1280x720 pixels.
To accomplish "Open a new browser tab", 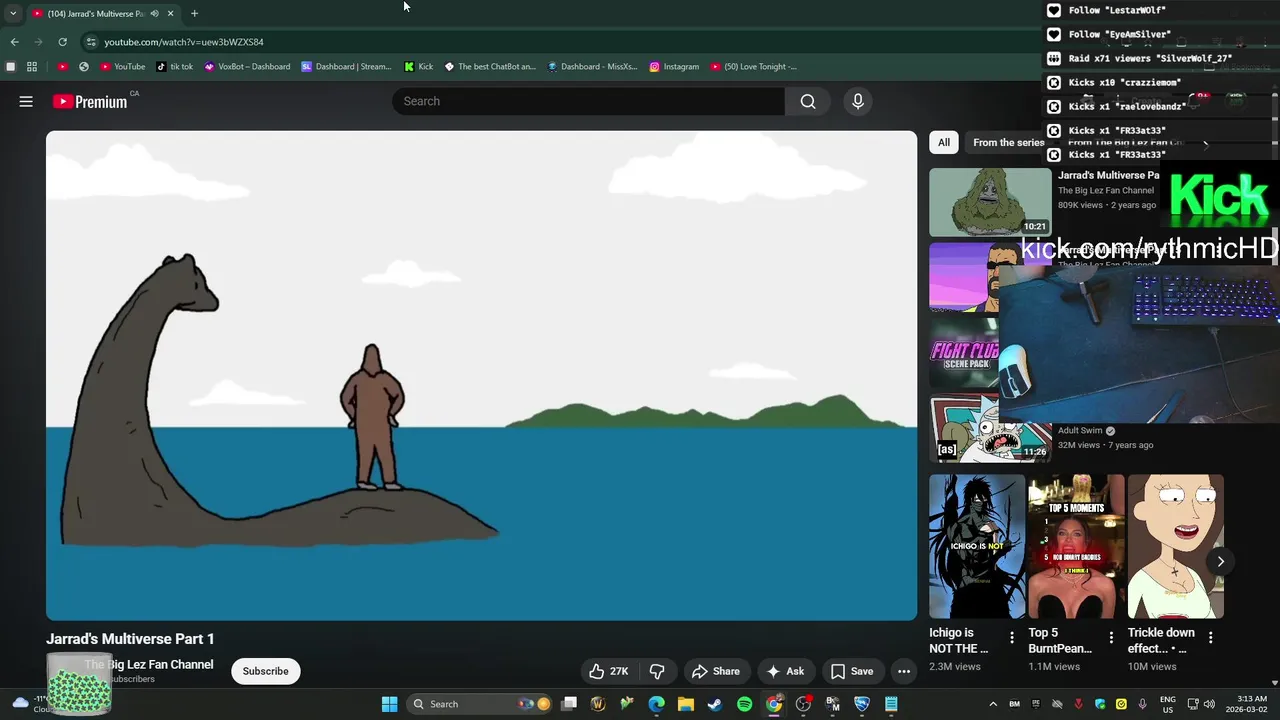I will tap(194, 13).
